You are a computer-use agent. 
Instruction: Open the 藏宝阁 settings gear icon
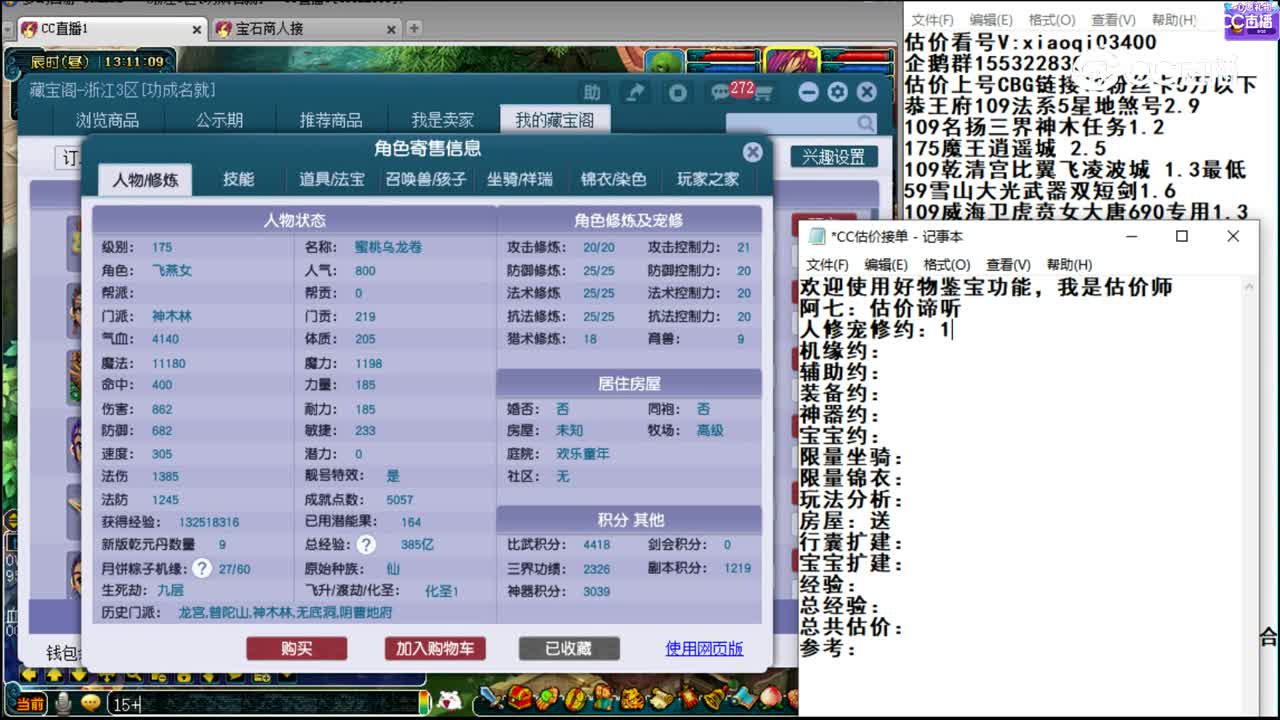click(x=838, y=92)
